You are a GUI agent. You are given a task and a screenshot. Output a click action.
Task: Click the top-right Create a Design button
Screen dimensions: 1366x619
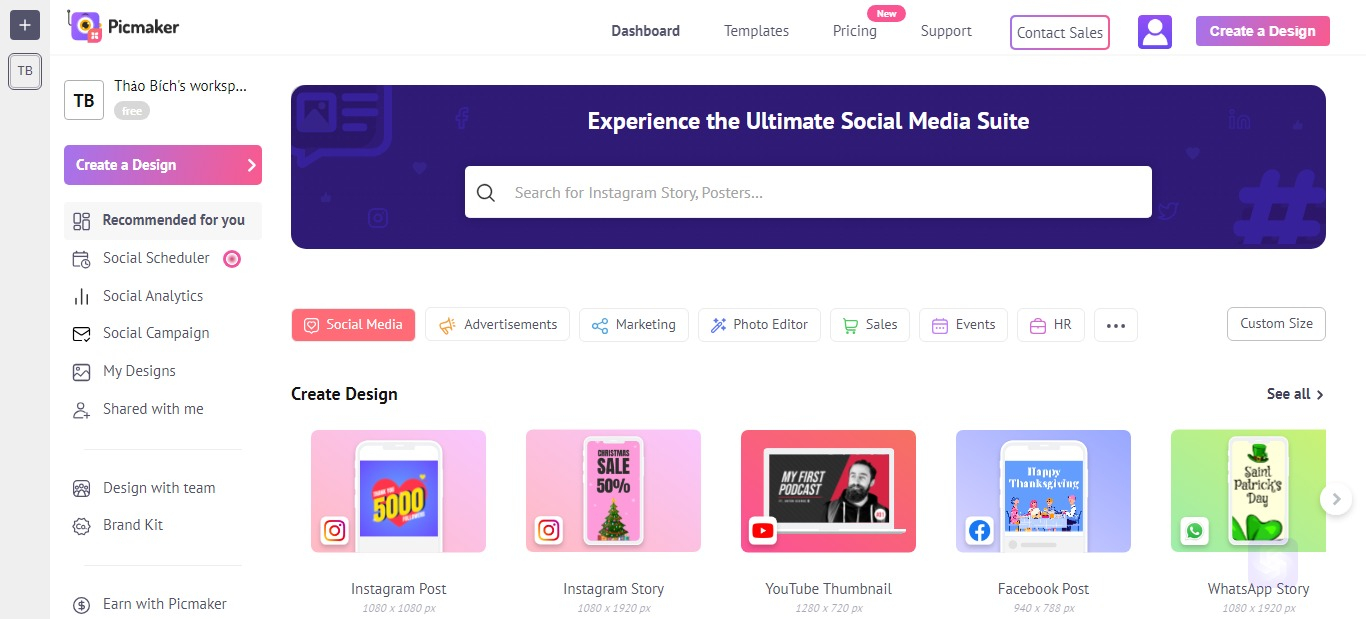point(1263,31)
